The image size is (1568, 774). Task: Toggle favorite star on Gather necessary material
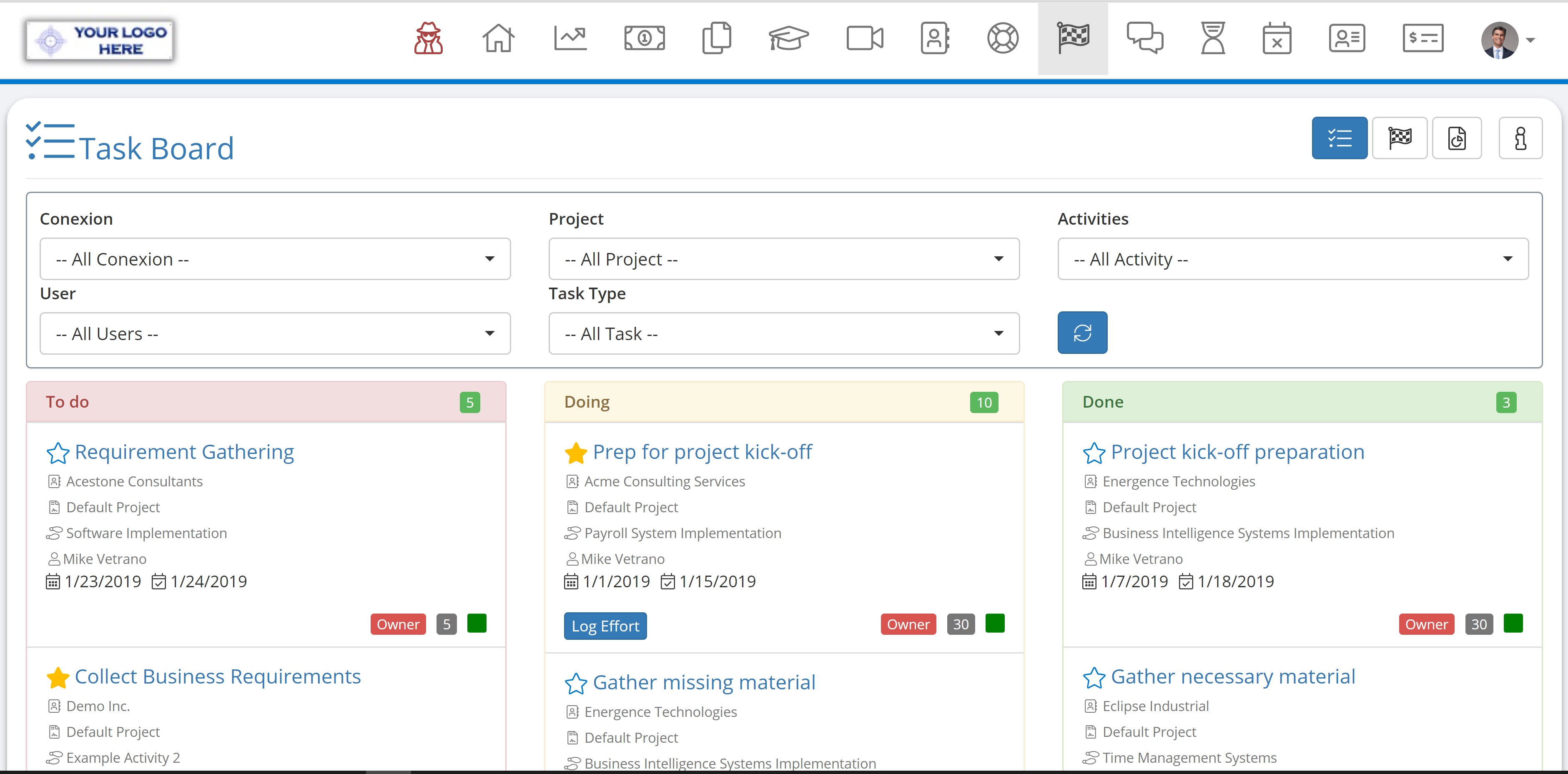click(x=1094, y=677)
